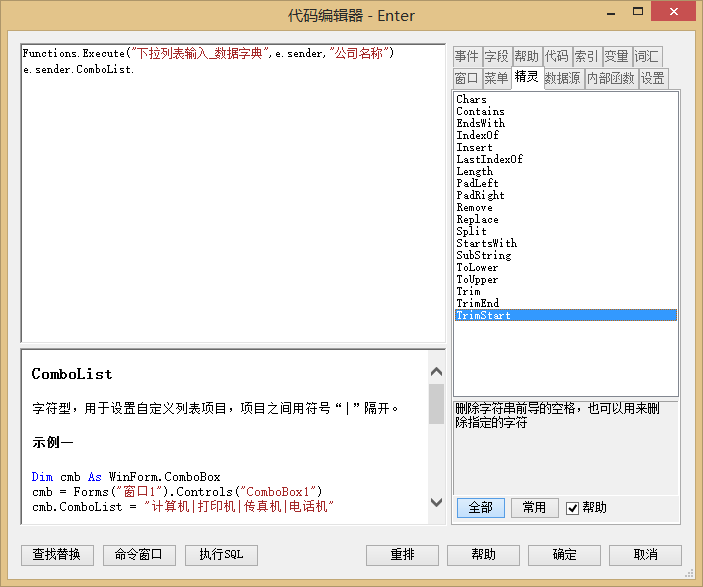Screen dimensions: 703x587
Task: Select Length in the list
Action: 566,171
